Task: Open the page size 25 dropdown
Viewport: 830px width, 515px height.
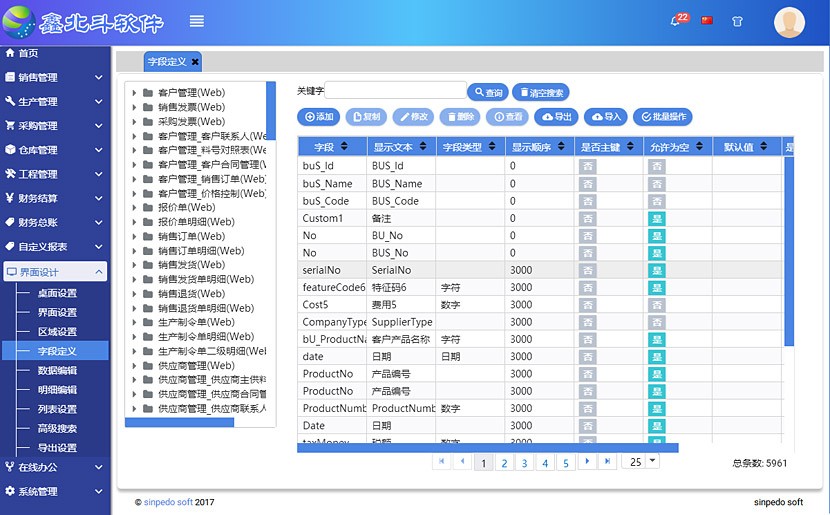Action: coord(652,461)
